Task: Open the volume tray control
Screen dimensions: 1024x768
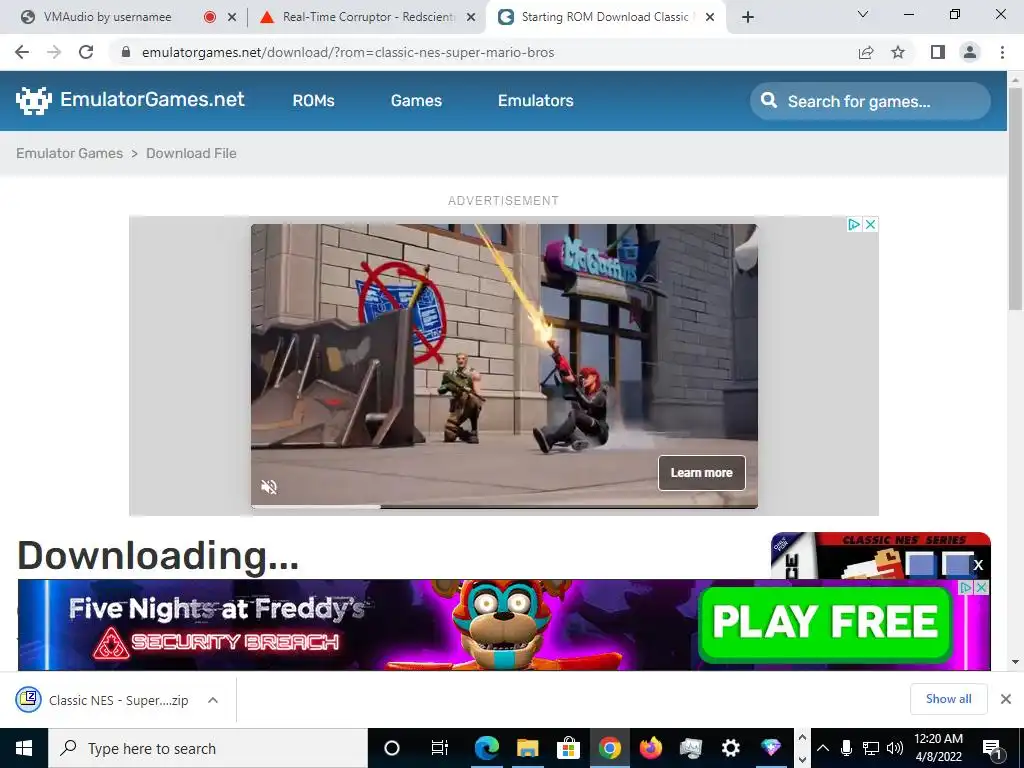Action: pos(895,748)
